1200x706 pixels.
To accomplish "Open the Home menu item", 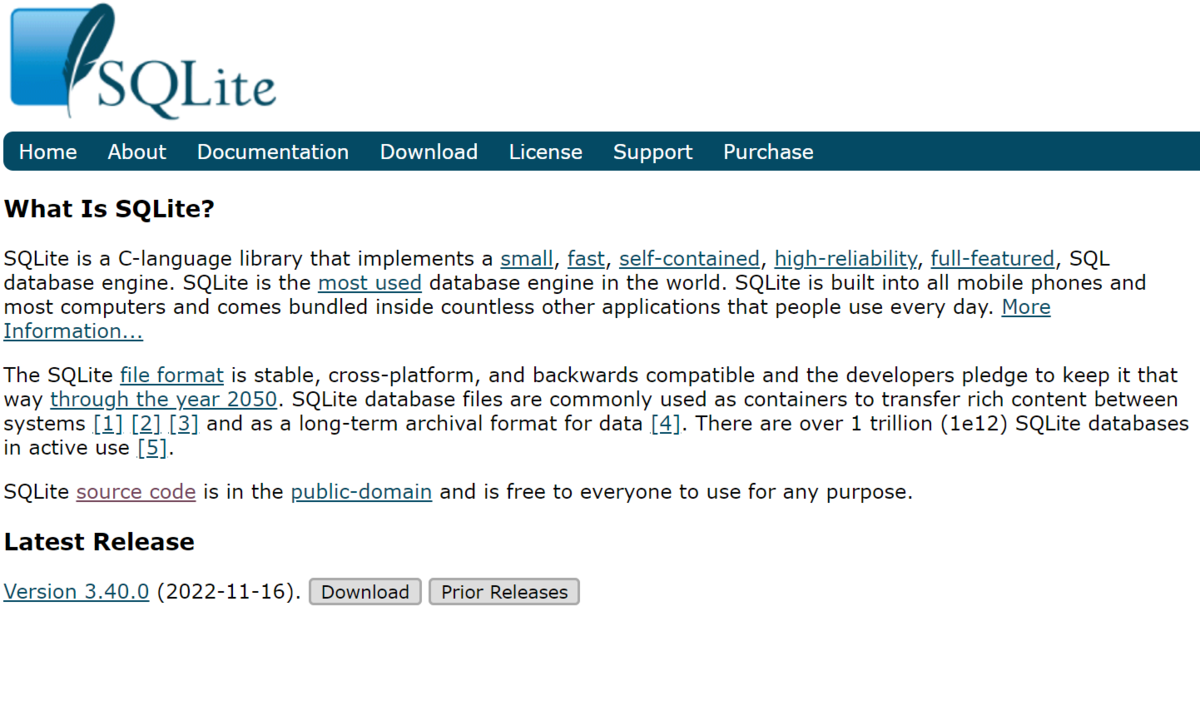I will [x=48, y=152].
